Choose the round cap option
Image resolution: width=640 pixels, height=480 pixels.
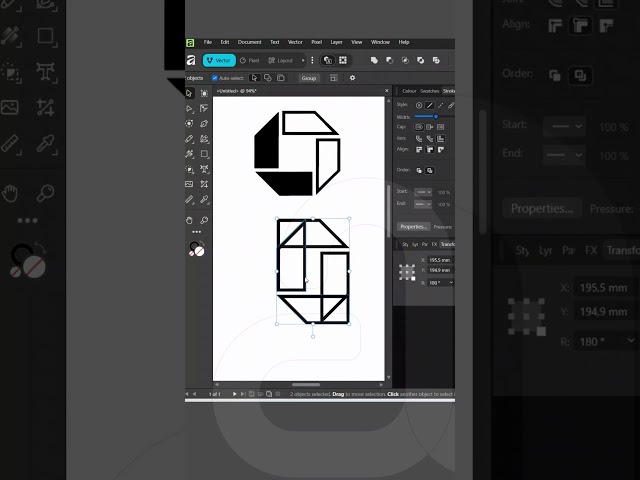point(419,127)
